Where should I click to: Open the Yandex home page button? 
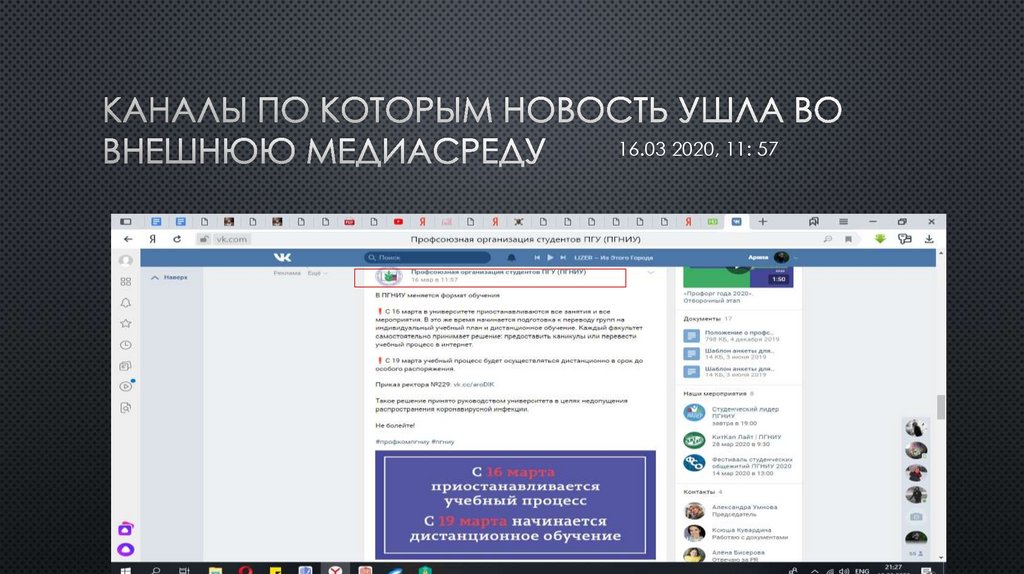(152, 239)
